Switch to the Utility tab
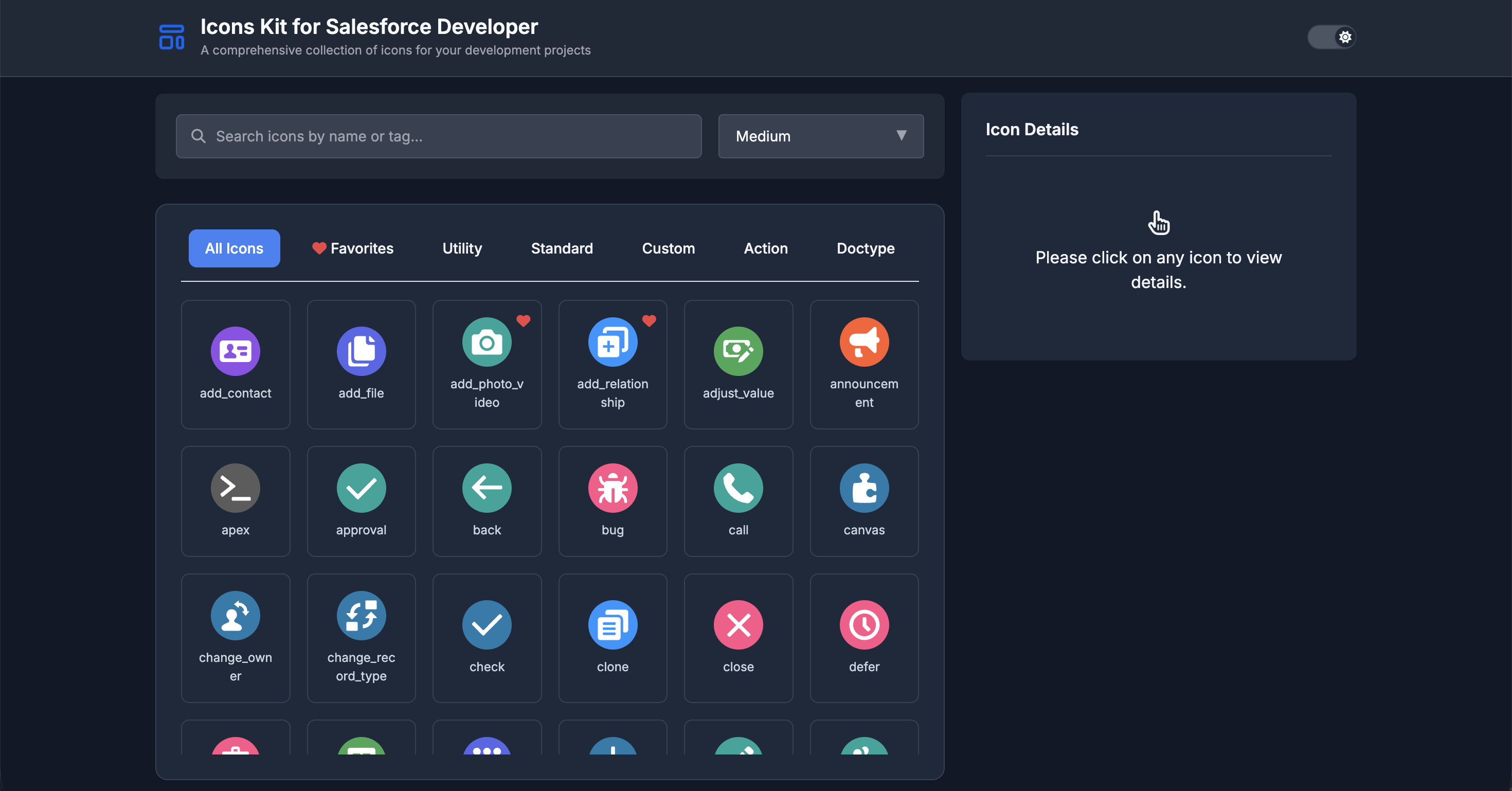The image size is (1512, 791). click(462, 248)
